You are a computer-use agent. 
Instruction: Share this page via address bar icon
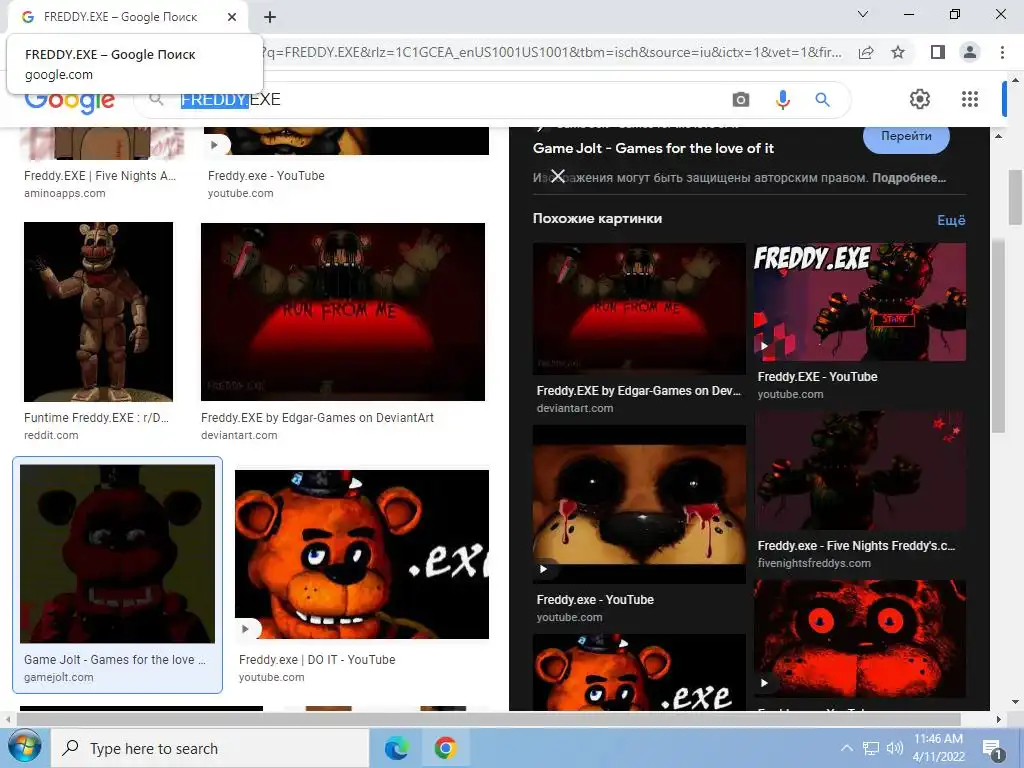866,52
